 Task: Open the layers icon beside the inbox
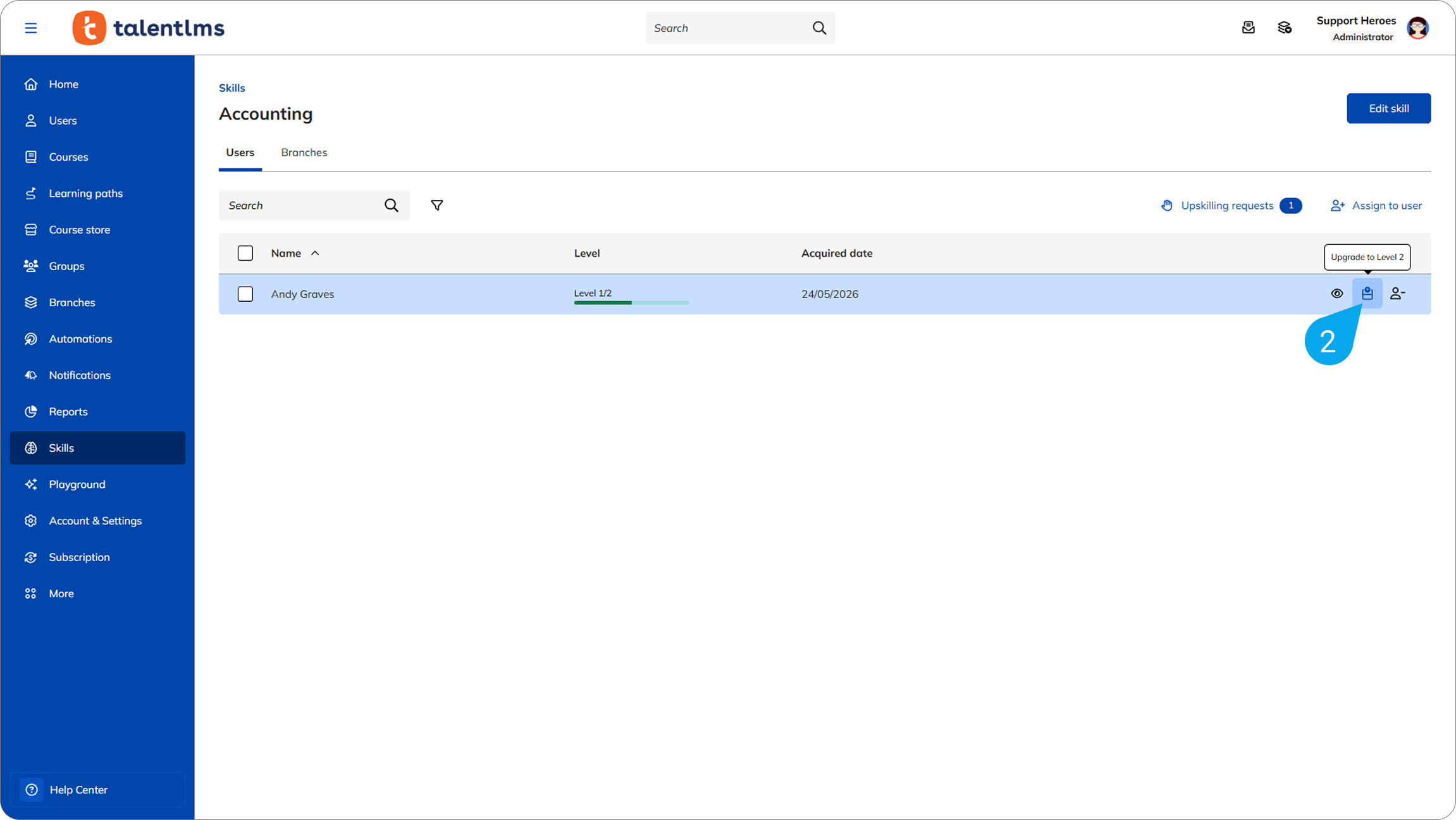point(1285,28)
